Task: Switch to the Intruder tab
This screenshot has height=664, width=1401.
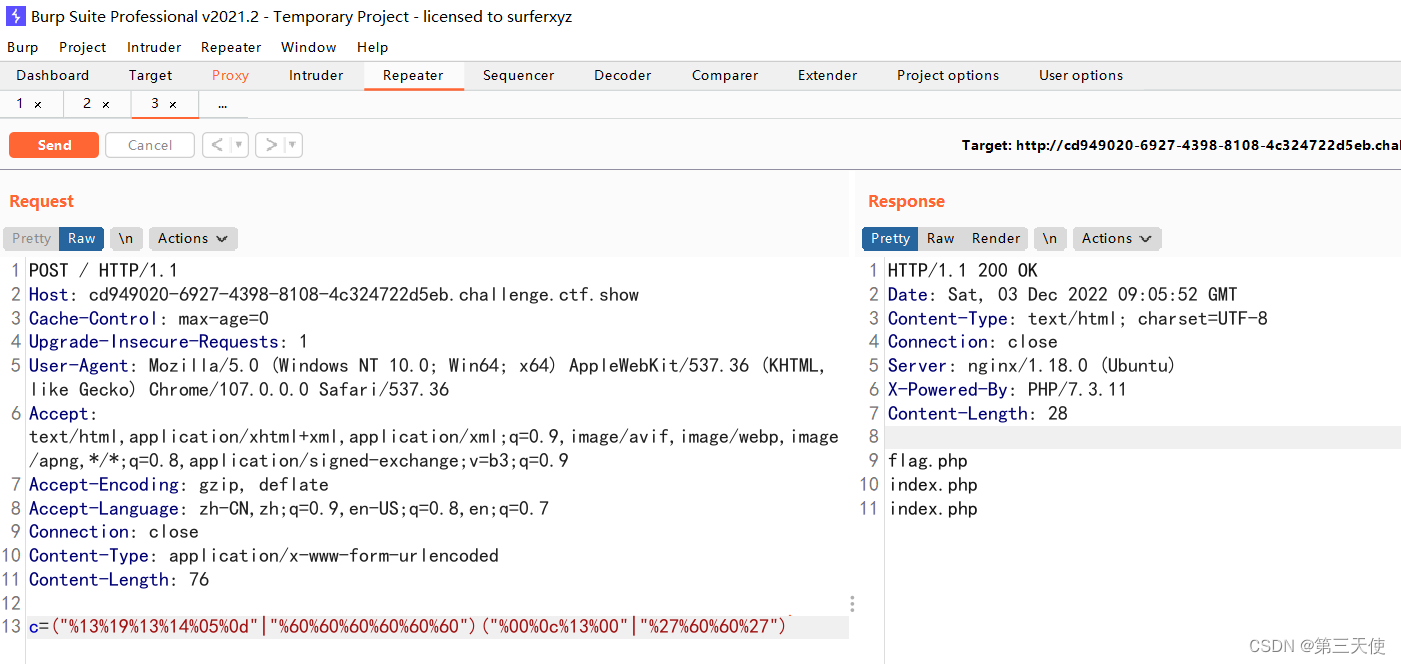Action: pos(316,75)
